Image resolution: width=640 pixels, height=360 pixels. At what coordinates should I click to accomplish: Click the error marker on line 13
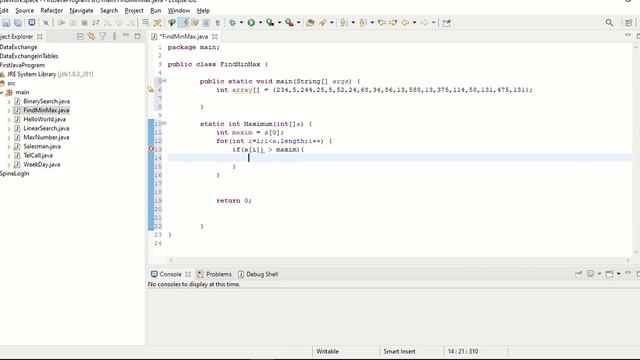pos(151,149)
